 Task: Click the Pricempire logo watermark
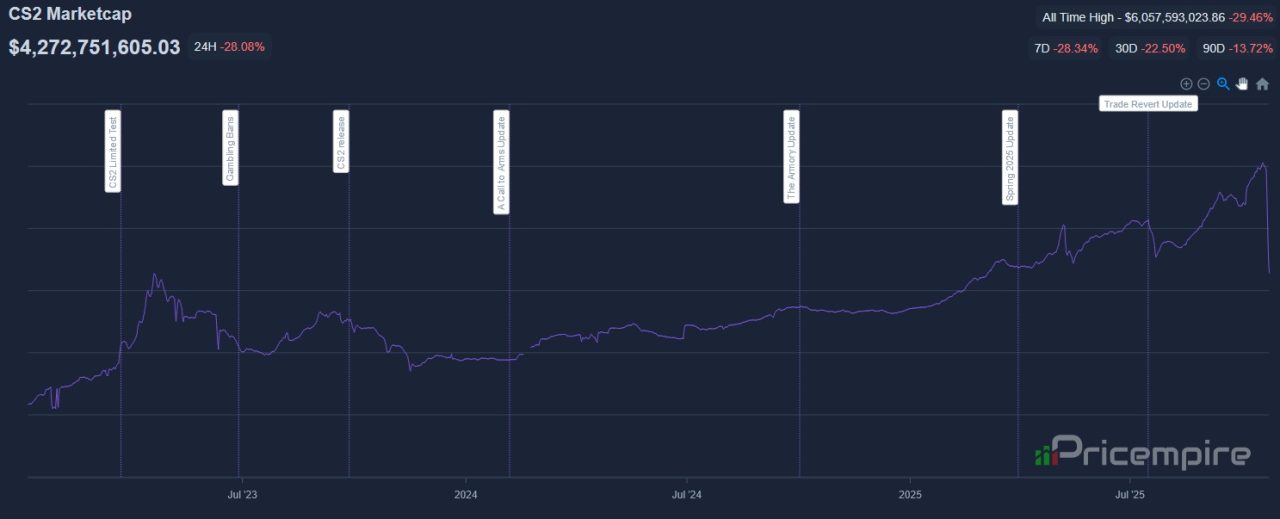pyautogui.click(x=1142, y=454)
